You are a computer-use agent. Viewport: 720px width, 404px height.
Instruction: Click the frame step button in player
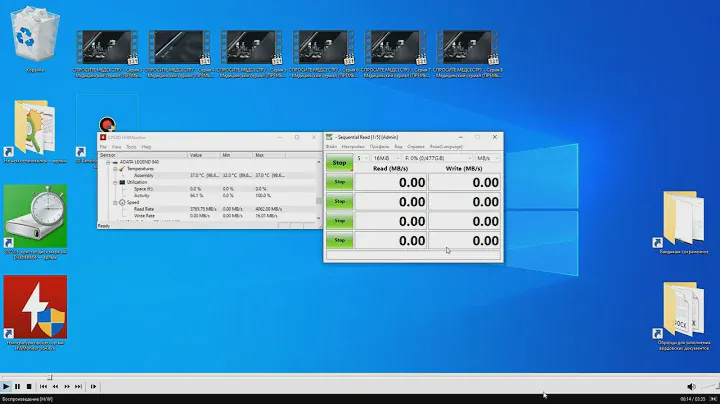(95, 385)
